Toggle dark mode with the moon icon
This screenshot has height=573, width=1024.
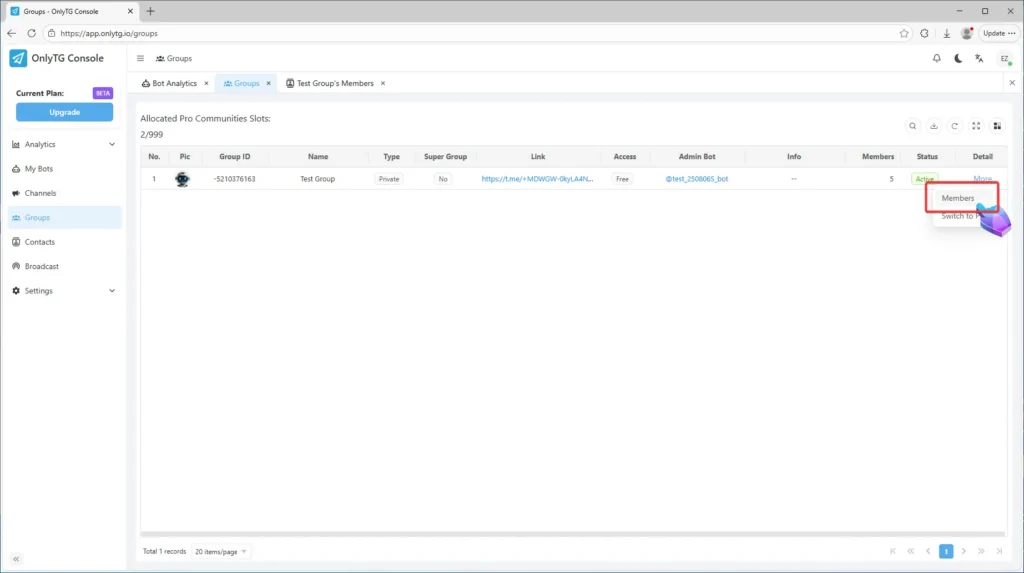coord(958,59)
